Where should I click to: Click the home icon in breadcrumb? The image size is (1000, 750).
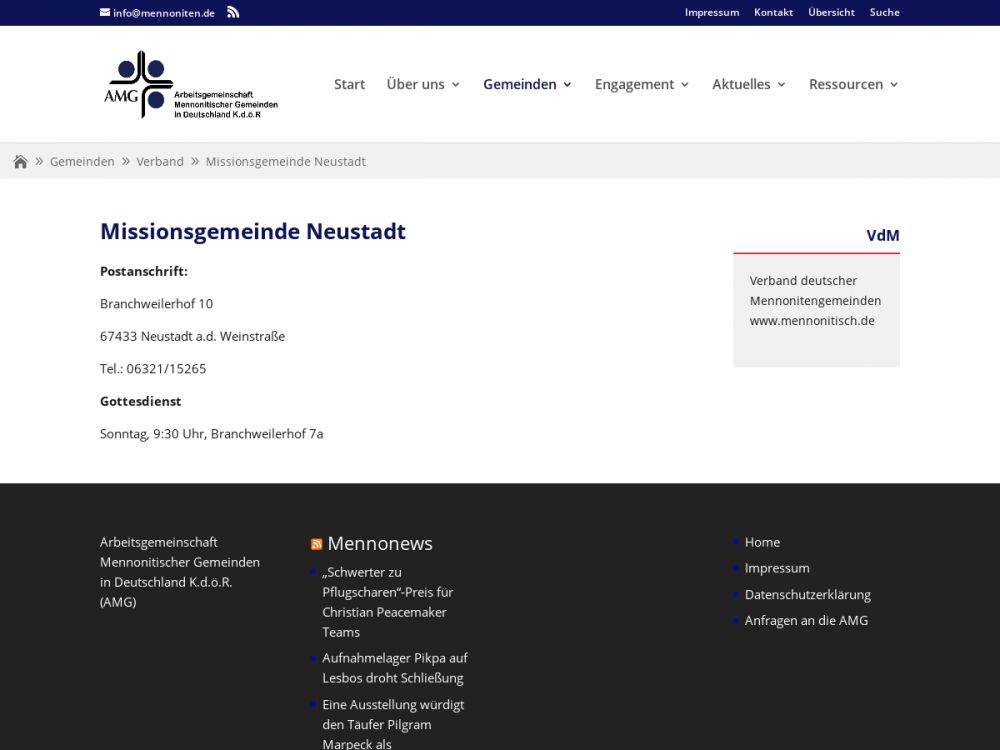pos(20,162)
